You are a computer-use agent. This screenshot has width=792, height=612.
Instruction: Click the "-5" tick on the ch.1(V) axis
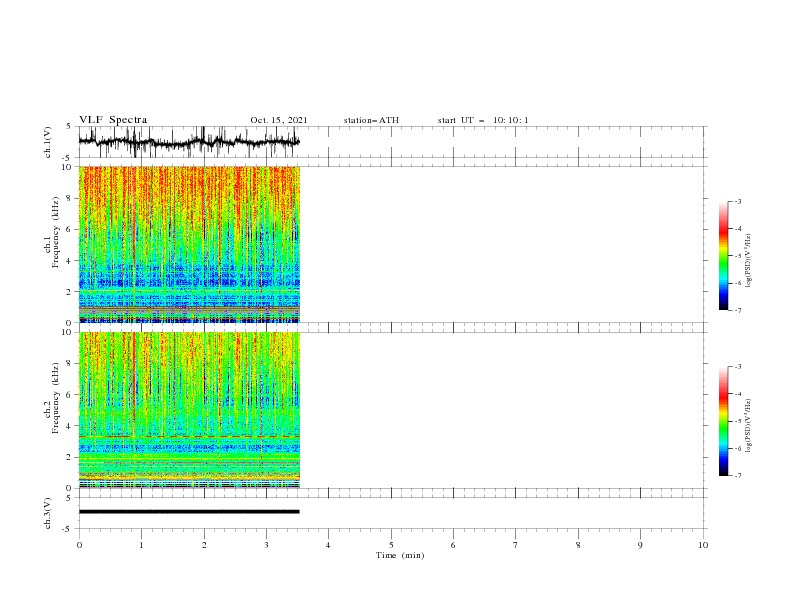click(x=68, y=158)
